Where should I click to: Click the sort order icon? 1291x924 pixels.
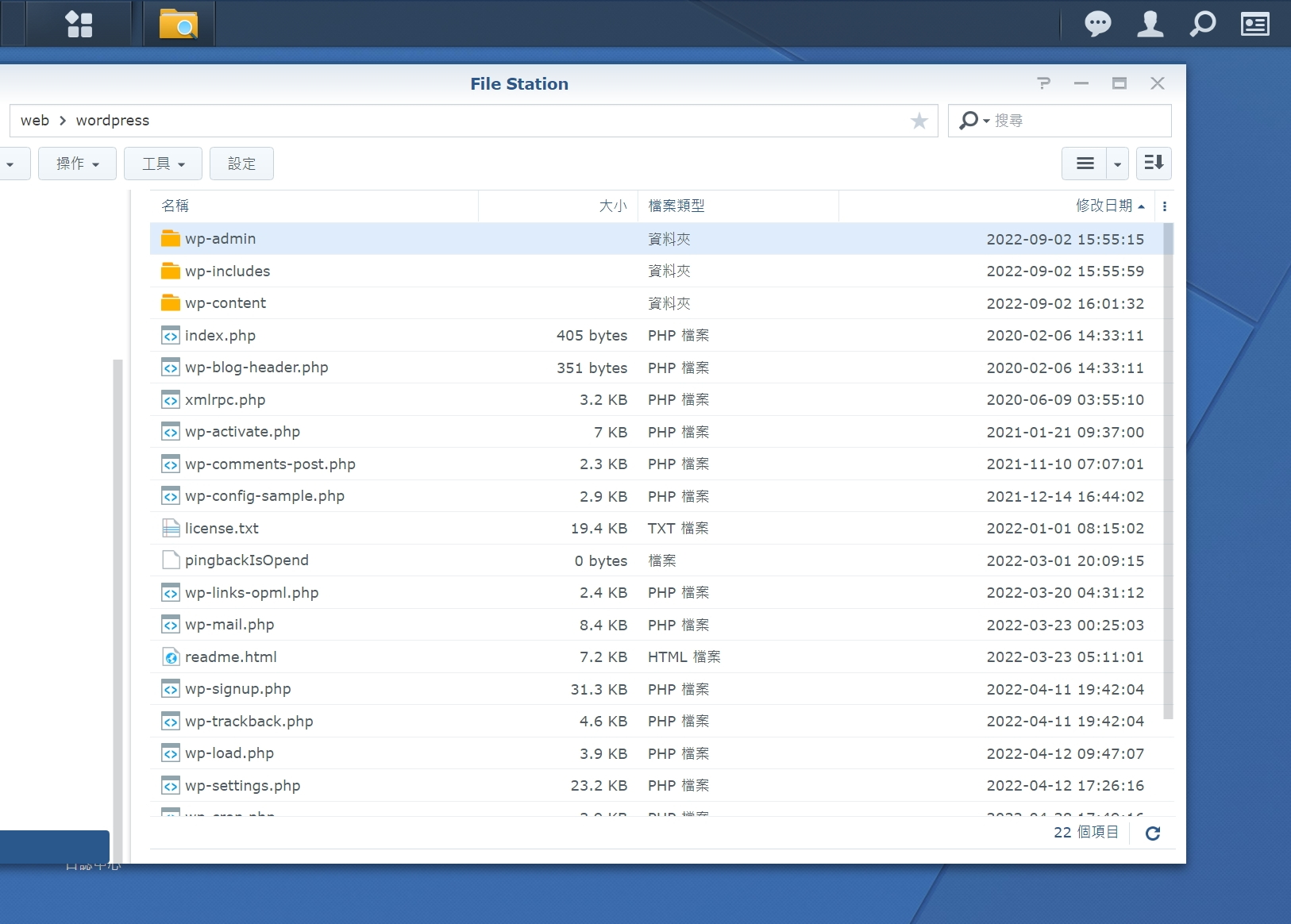point(1154,164)
